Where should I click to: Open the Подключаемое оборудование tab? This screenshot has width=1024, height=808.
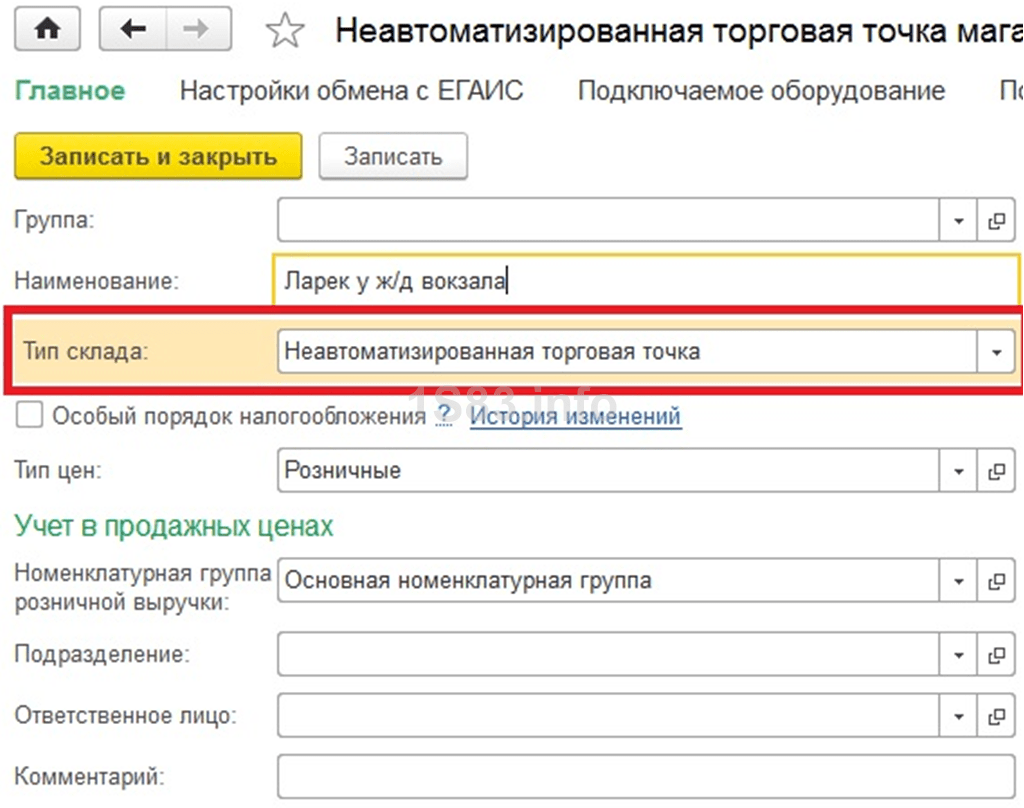click(x=761, y=91)
